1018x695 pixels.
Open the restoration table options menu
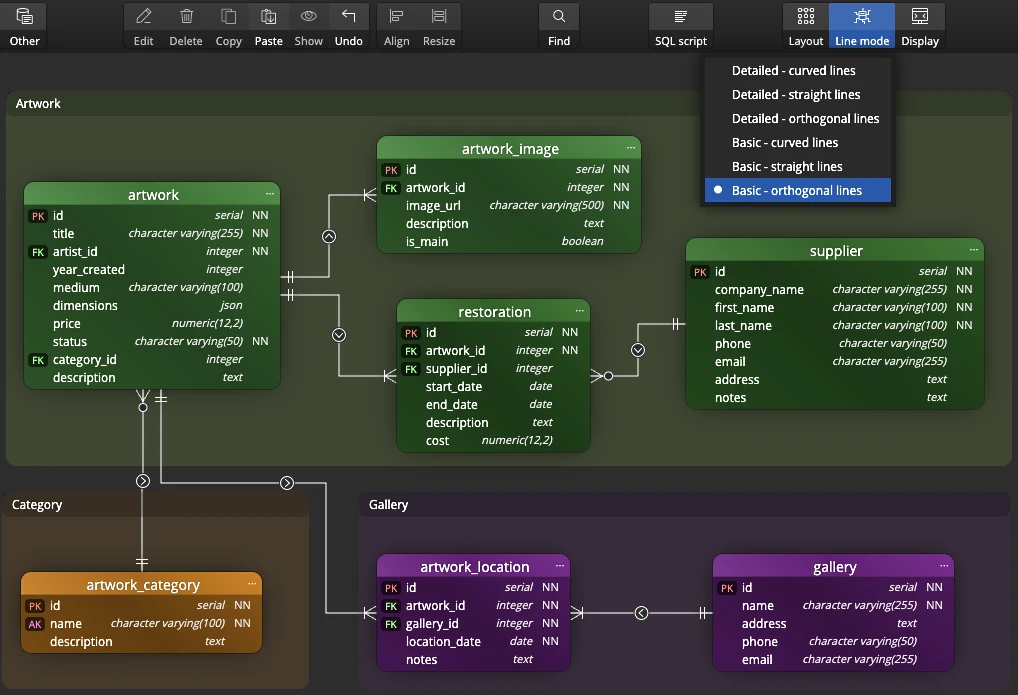(x=580, y=311)
